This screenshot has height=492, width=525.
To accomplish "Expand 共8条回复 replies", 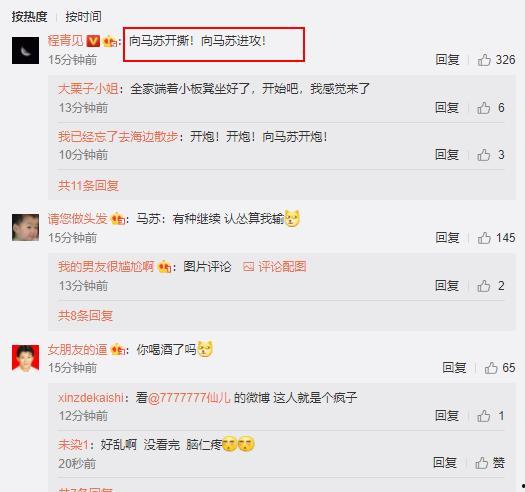I will tap(85, 315).
